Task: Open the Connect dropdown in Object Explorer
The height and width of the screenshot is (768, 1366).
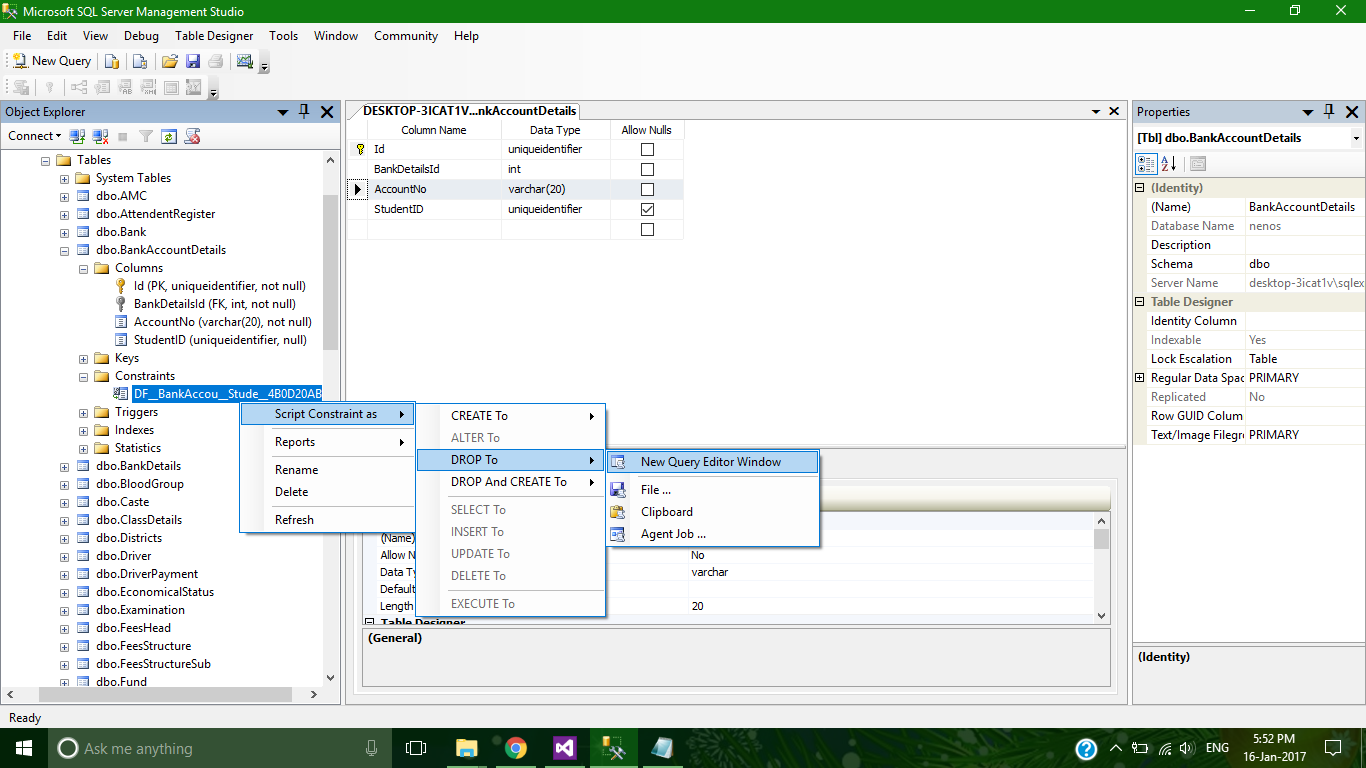Action: (34, 136)
